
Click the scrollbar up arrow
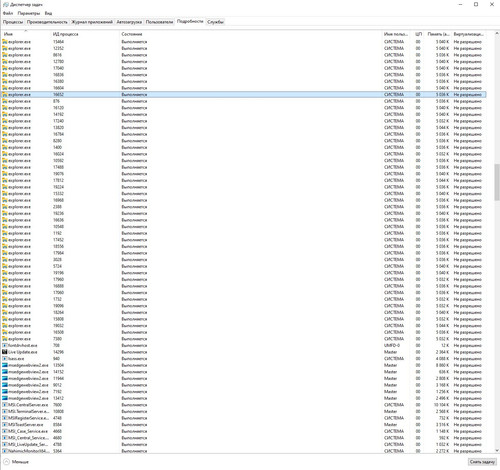(497, 34)
